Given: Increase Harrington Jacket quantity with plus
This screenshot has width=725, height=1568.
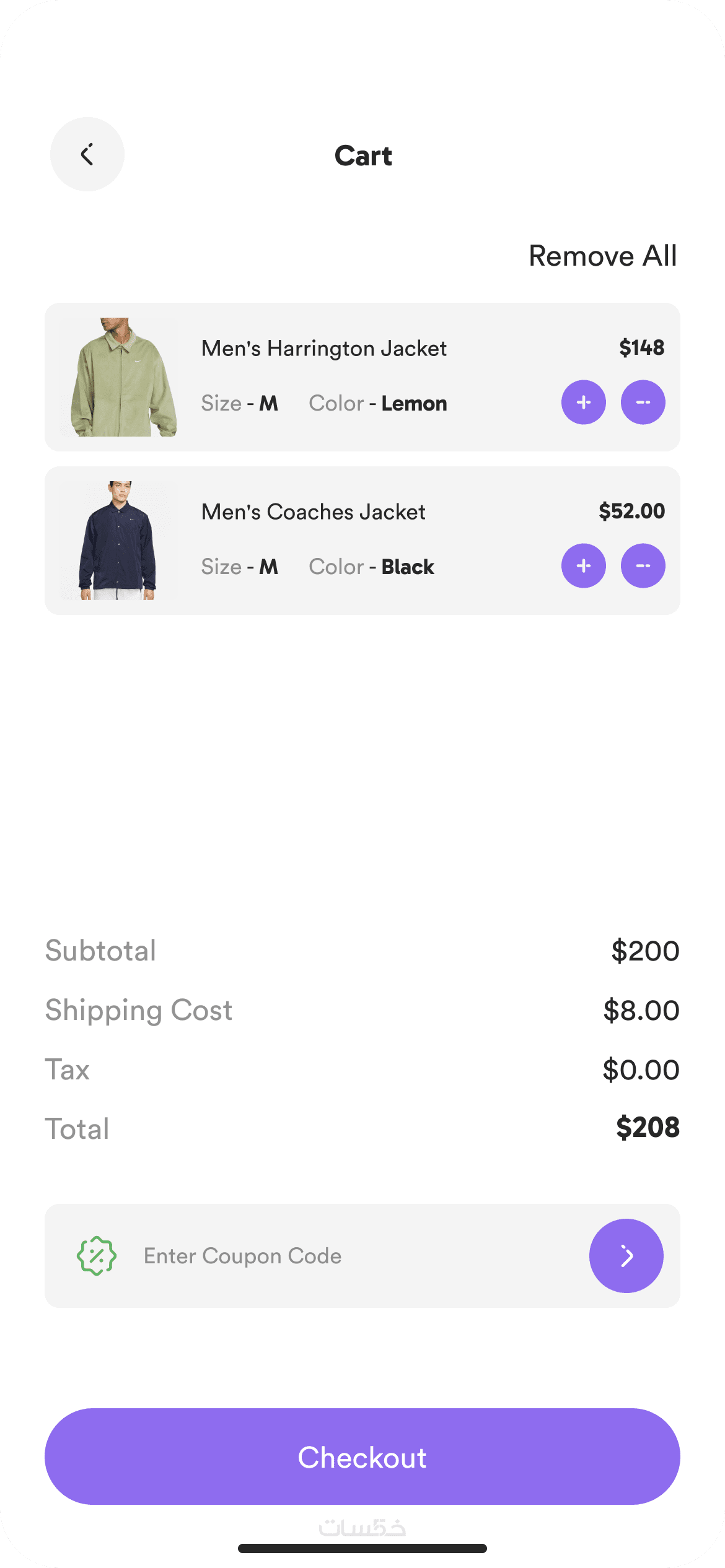Looking at the screenshot, I should point(583,403).
